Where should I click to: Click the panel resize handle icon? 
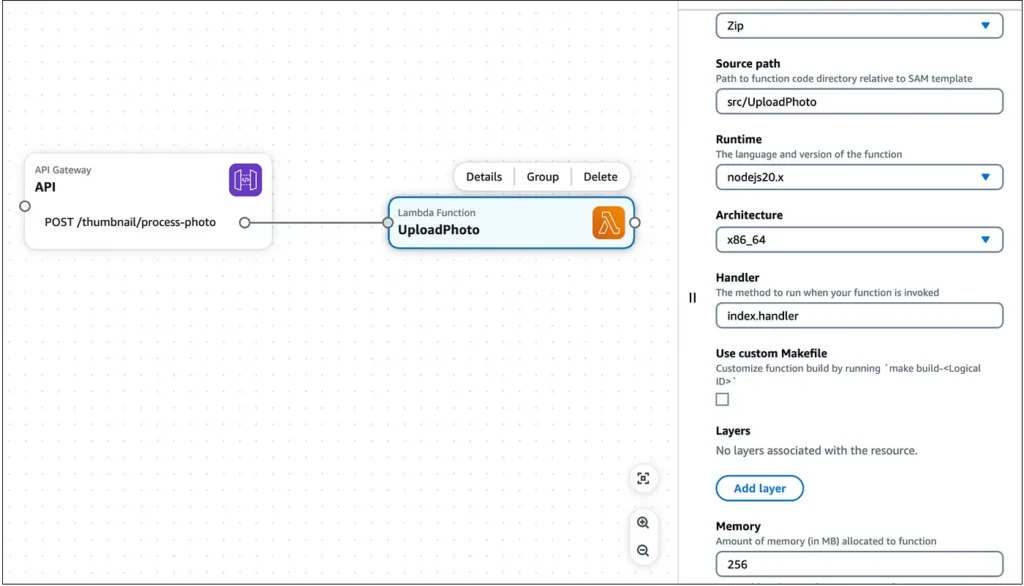click(x=692, y=298)
